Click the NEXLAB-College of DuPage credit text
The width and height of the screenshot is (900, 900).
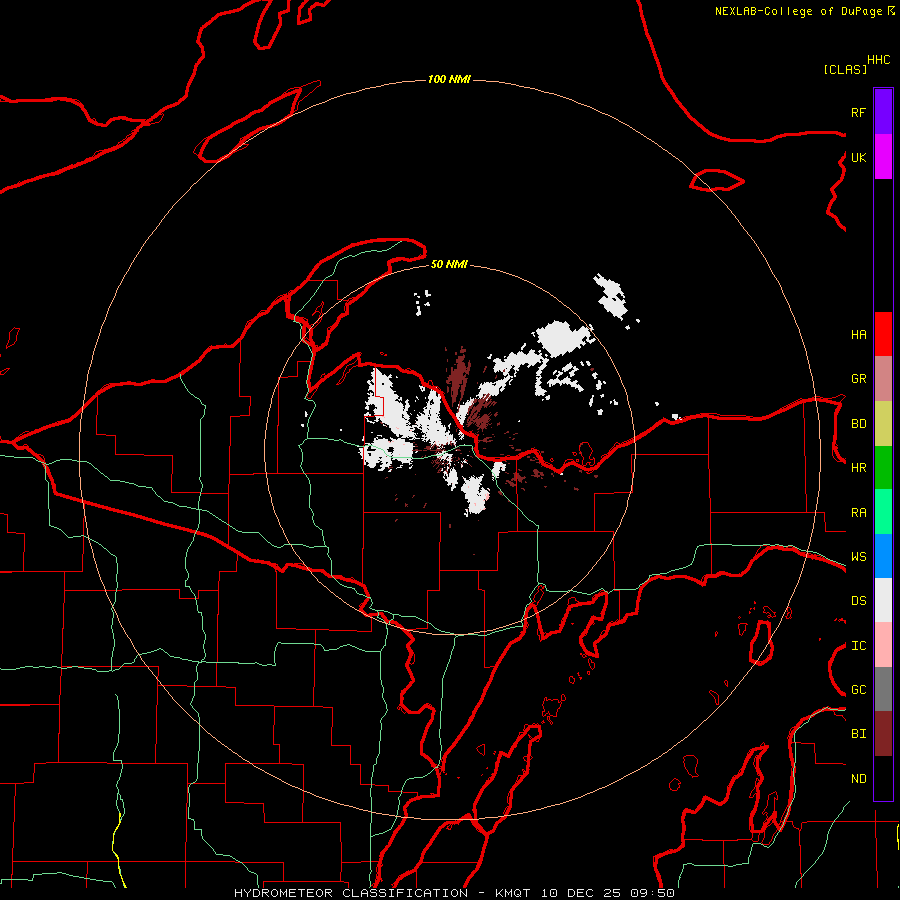(x=798, y=11)
